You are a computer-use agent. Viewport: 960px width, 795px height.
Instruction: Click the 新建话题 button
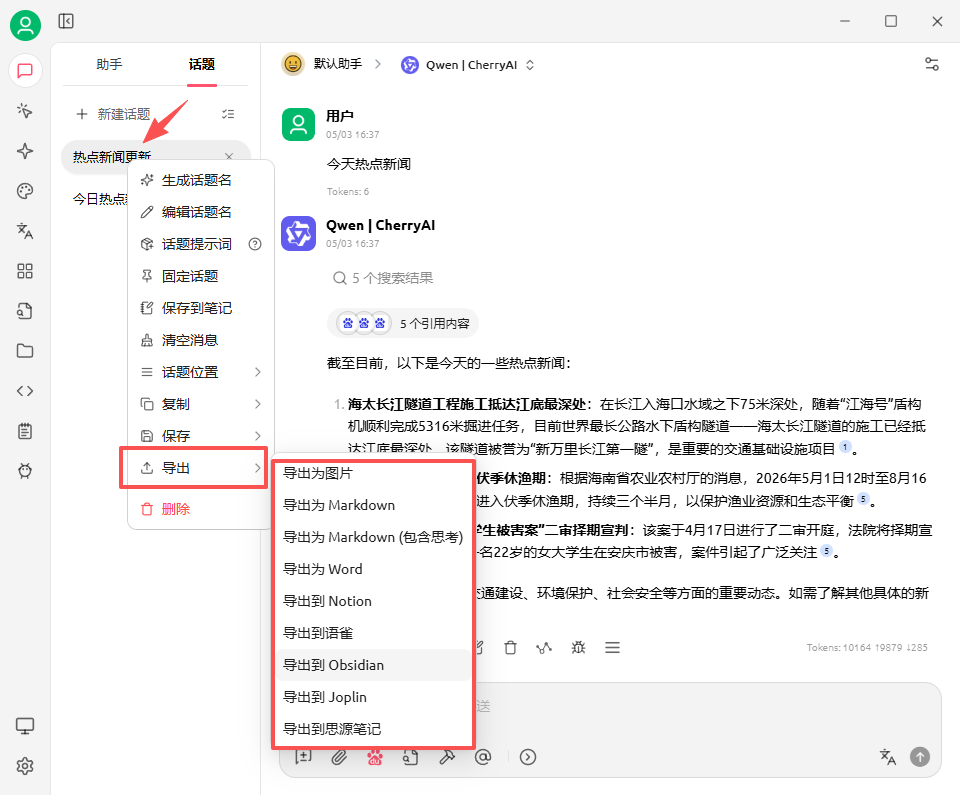pos(113,114)
